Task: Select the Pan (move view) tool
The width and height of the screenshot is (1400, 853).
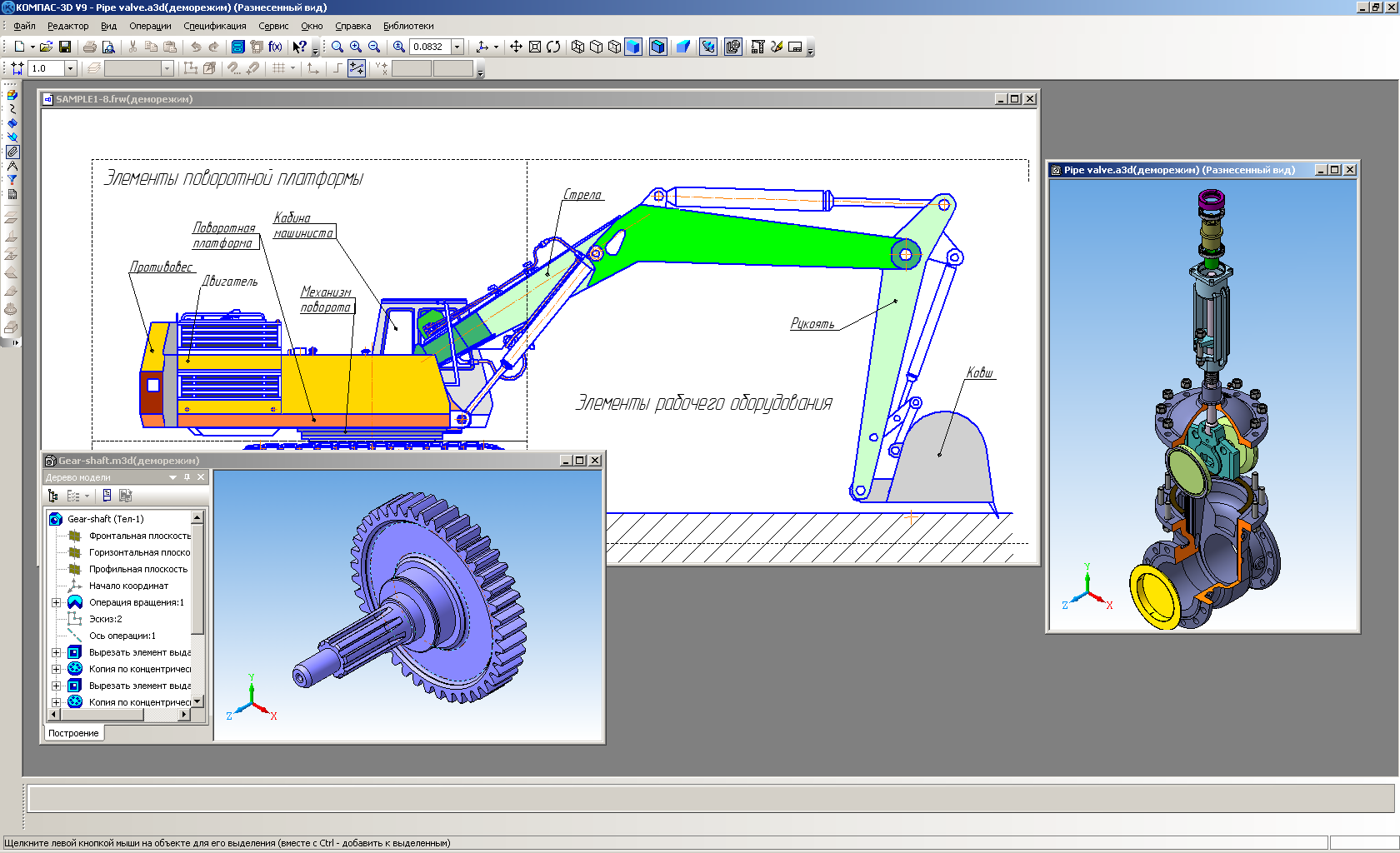Action: pos(516,47)
